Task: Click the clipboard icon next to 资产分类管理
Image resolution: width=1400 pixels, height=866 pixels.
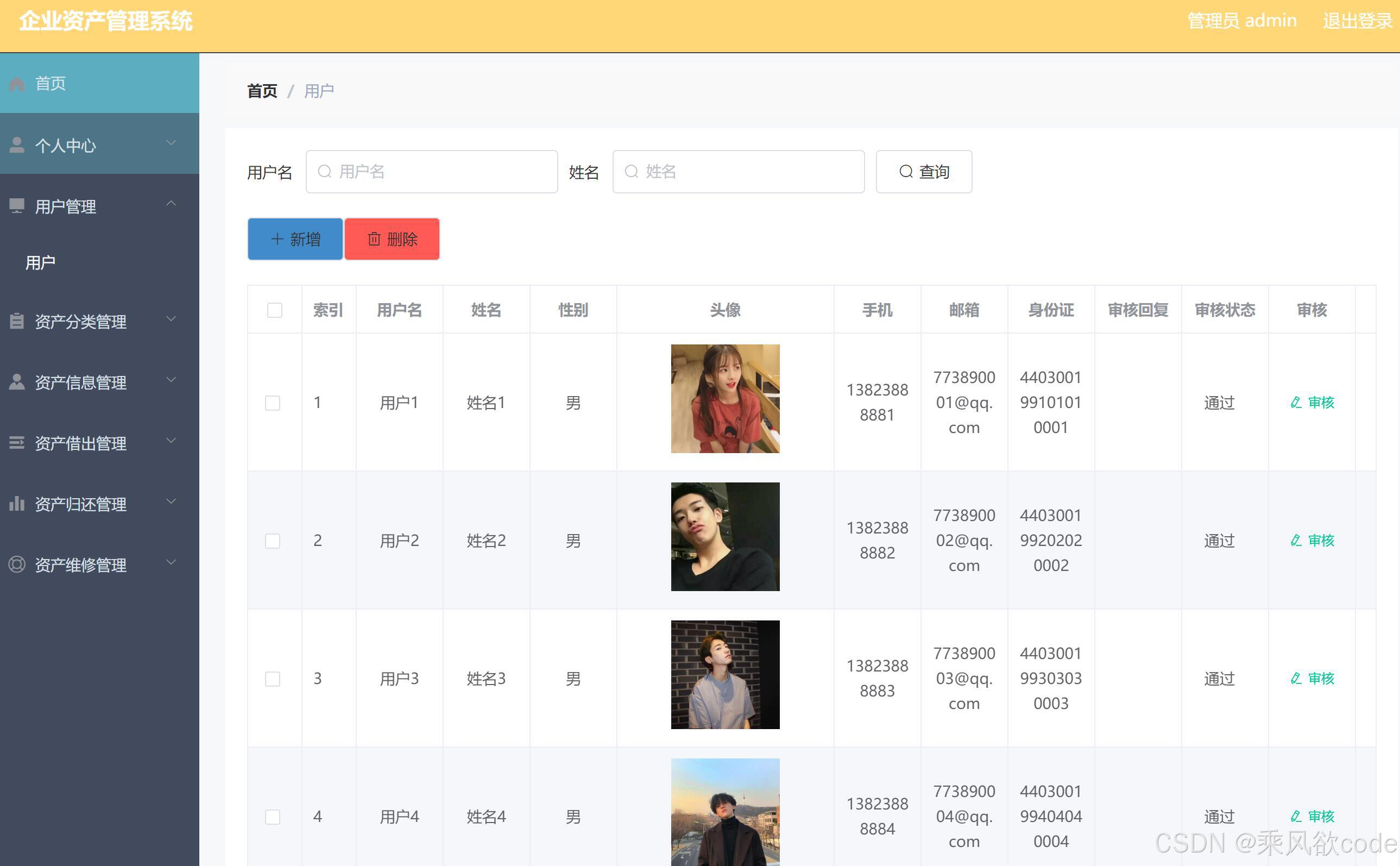Action: click(x=17, y=321)
